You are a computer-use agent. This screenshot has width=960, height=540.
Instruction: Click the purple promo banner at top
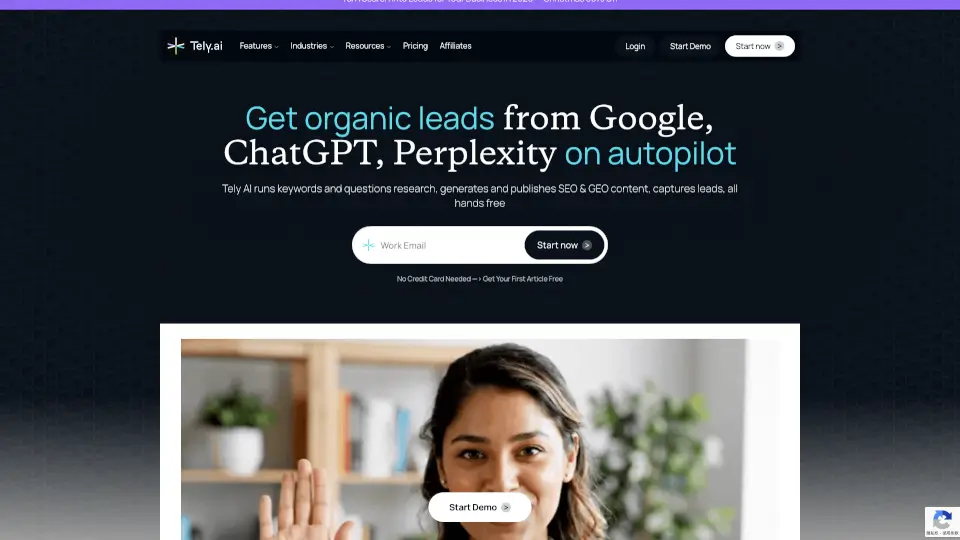[480, 4]
